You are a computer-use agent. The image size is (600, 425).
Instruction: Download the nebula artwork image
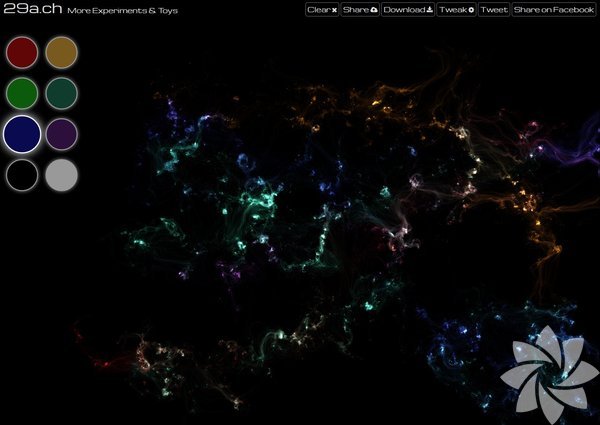pyautogui.click(x=407, y=10)
